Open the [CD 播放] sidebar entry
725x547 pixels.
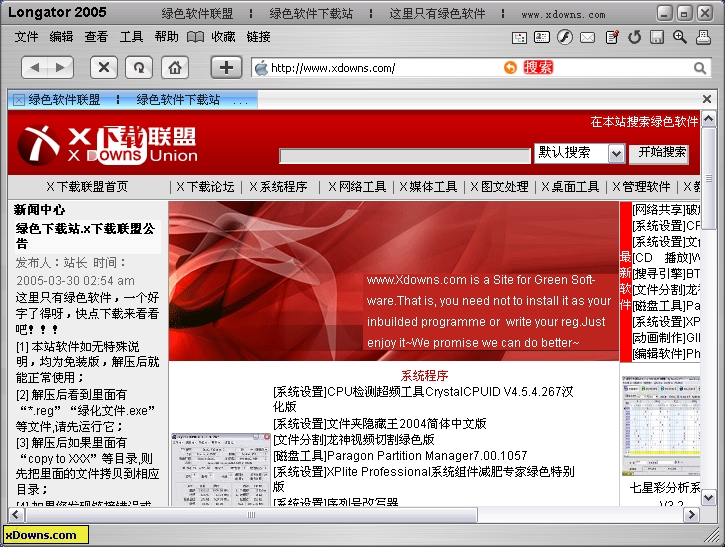click(x=666, y=258)
